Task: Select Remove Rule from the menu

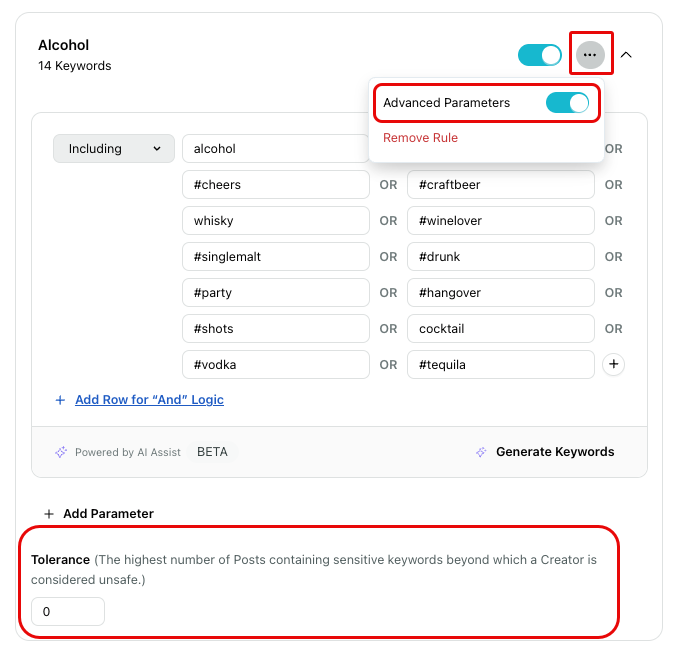Action: tap(420, 138)
